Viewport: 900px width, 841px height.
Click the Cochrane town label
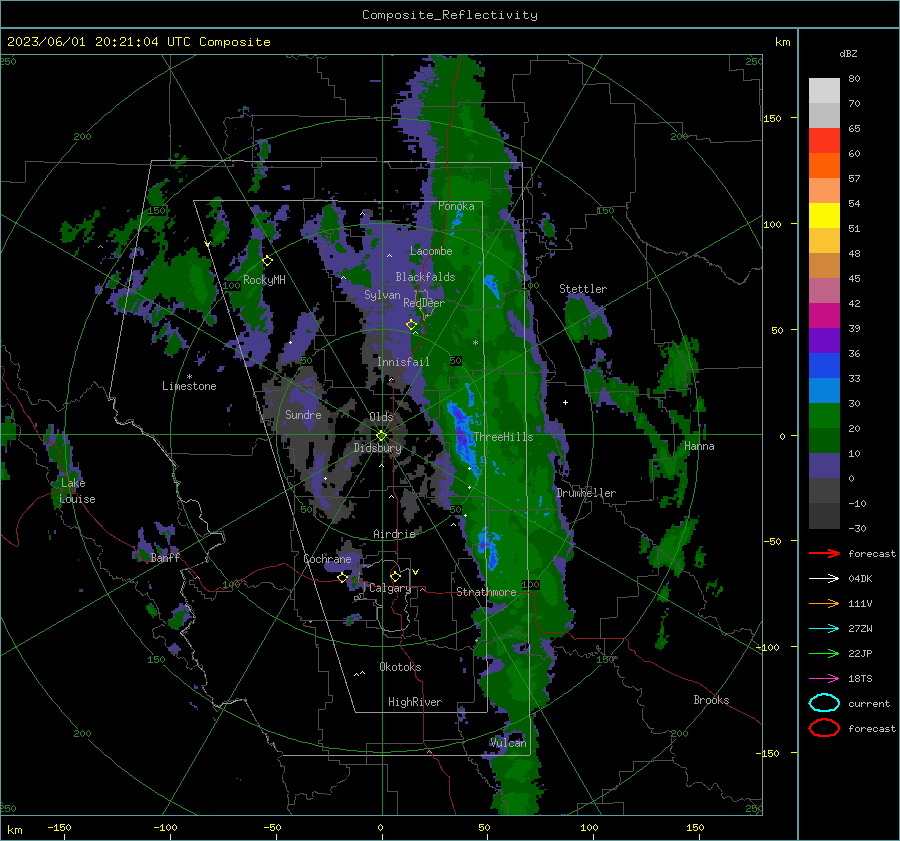coord(327,559)
